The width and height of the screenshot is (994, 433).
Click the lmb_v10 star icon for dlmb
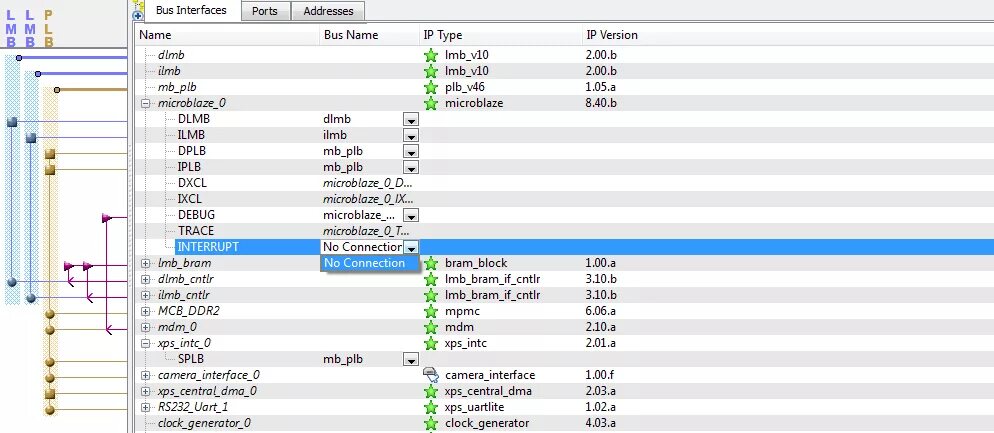(x=431, y=55)
